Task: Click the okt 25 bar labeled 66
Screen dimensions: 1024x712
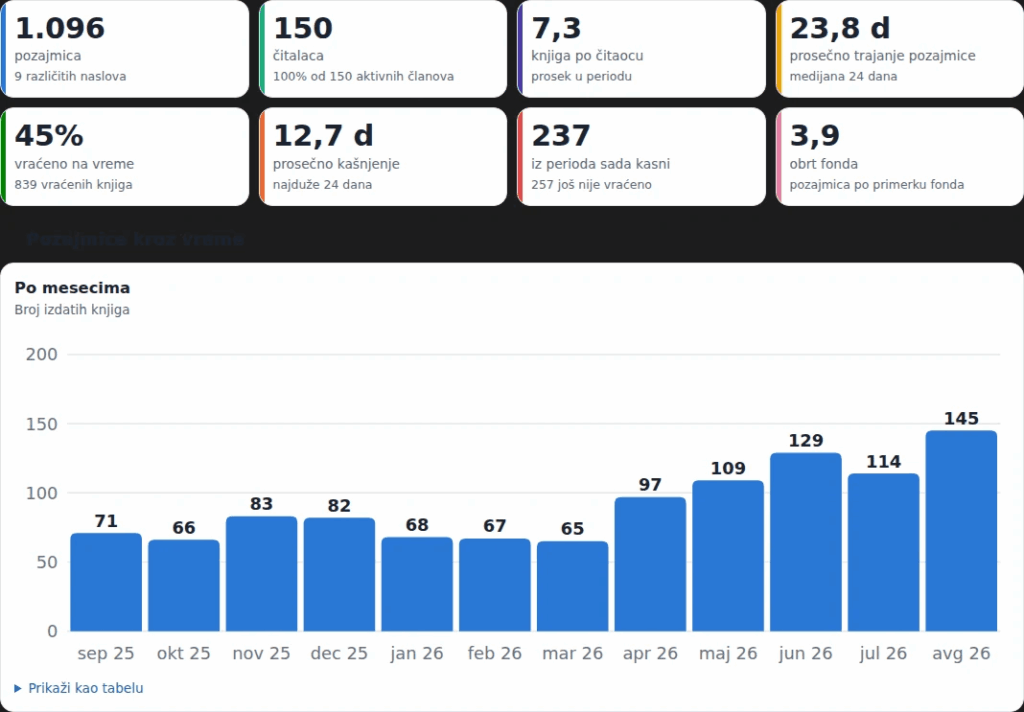Action: click(x=184, y=585)
